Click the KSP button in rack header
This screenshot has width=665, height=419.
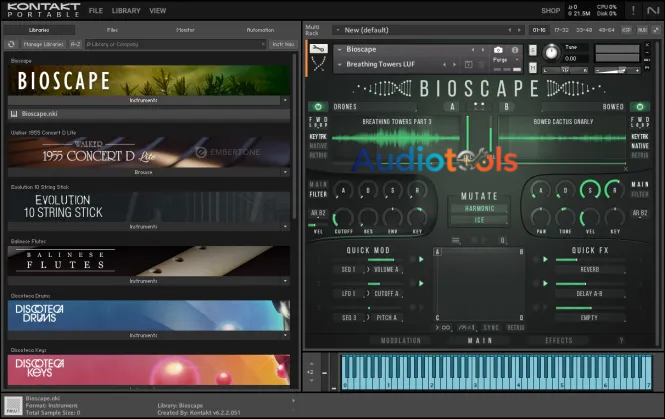(x=626, y=30)
